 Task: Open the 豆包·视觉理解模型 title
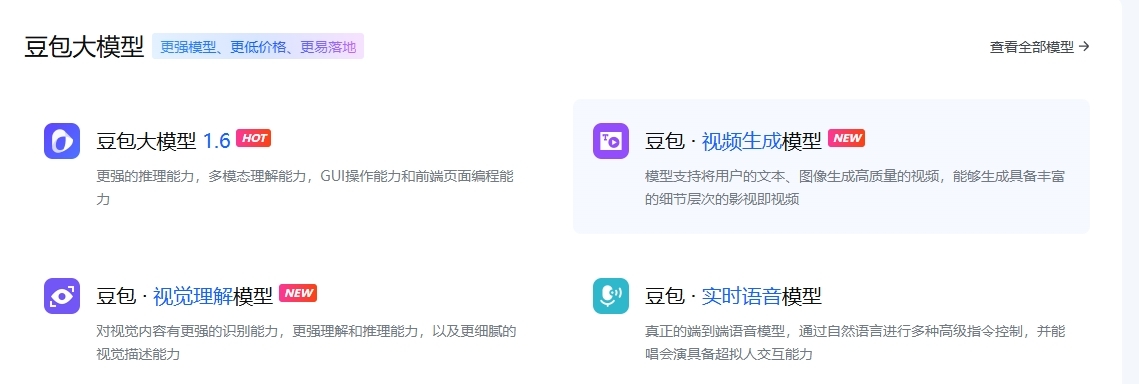click(185, 295)
